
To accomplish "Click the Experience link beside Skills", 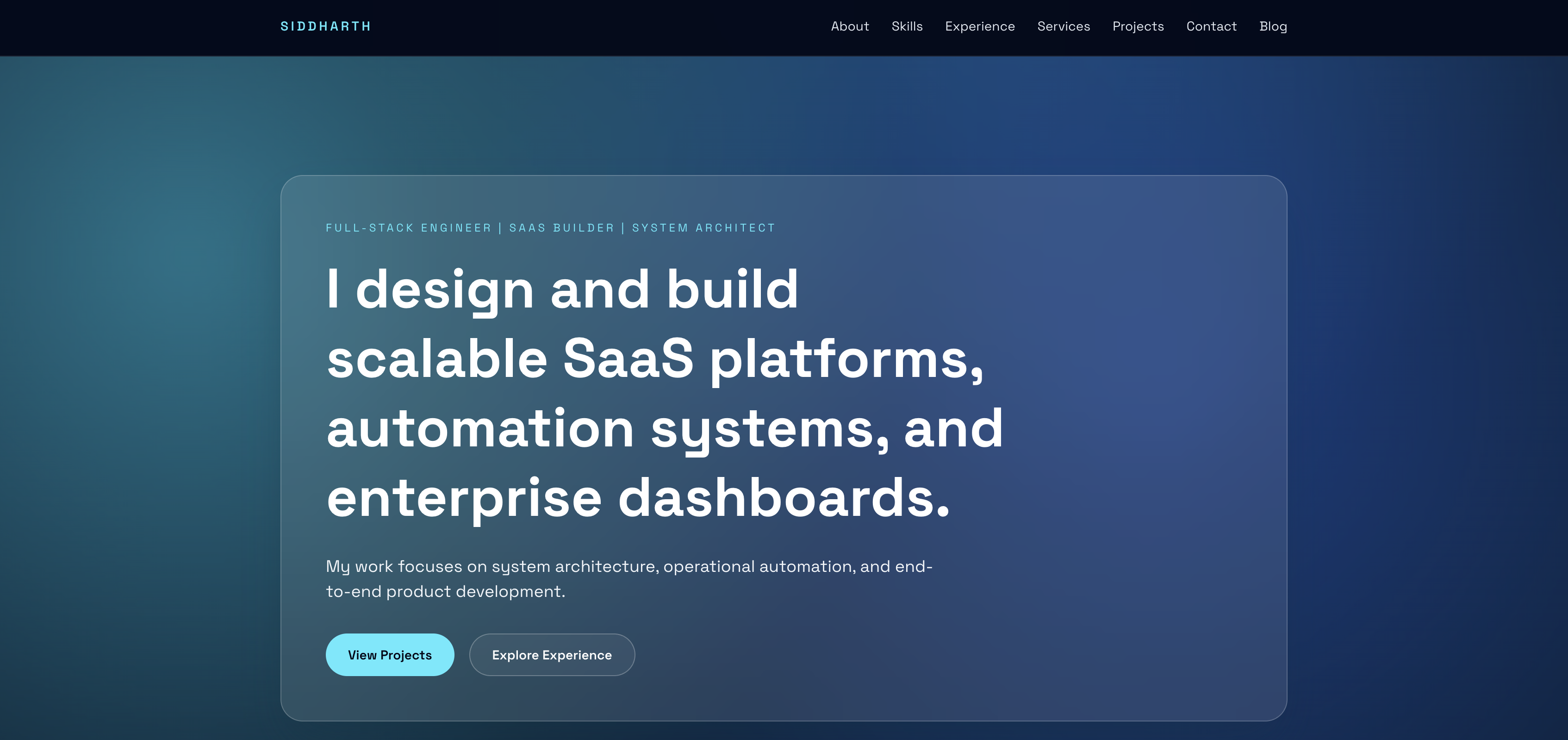I will coord(980,26).
